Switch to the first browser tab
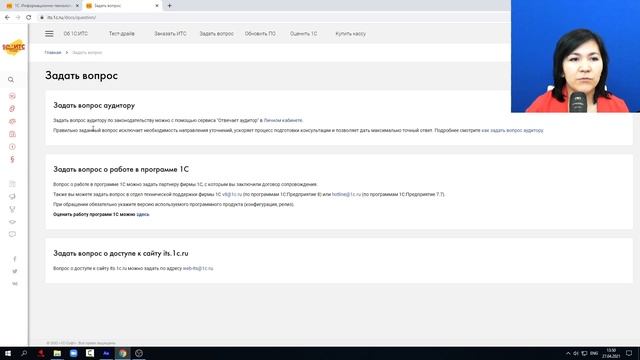 point(42,6)
